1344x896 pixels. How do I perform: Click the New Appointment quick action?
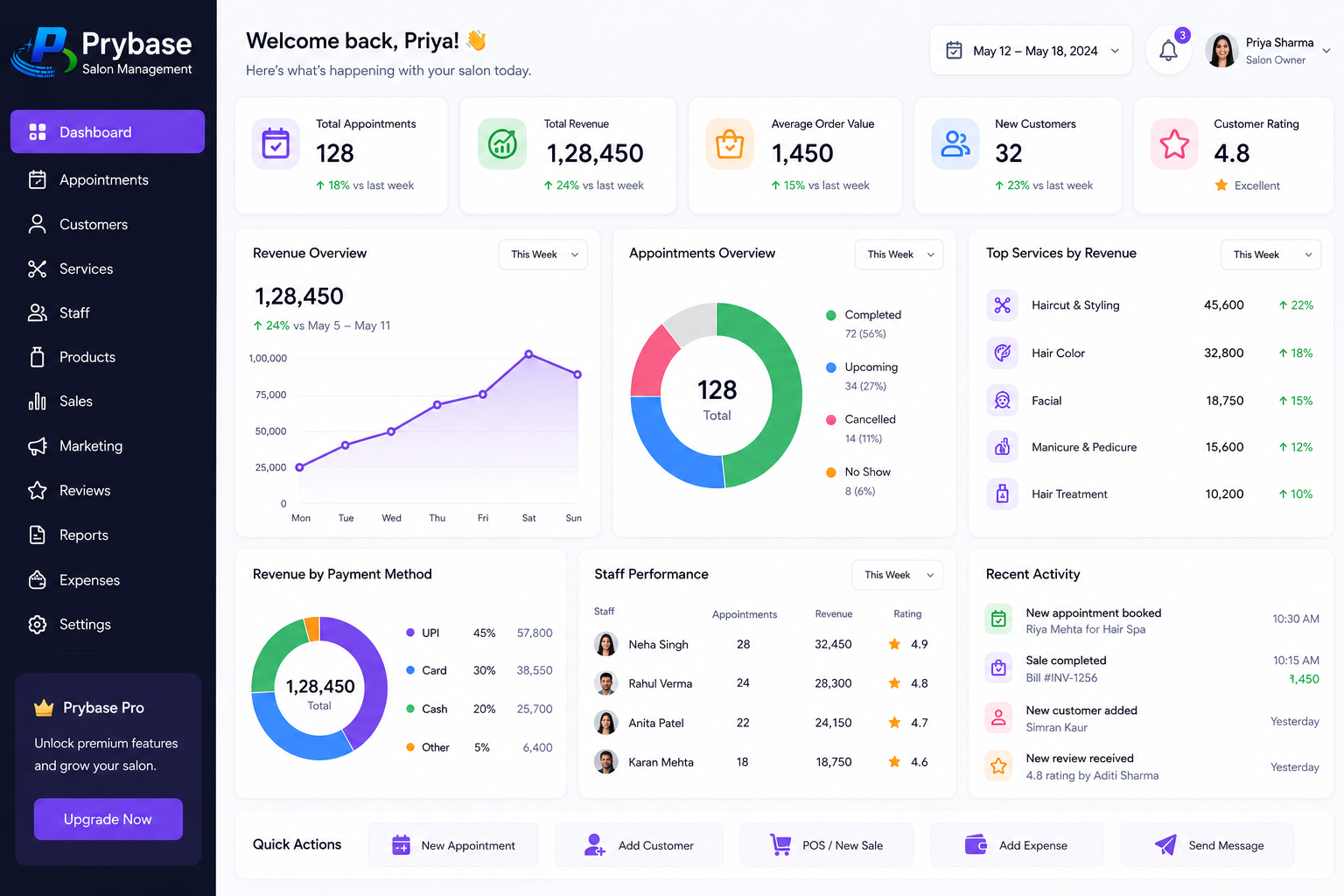click(x=453, y=845)
